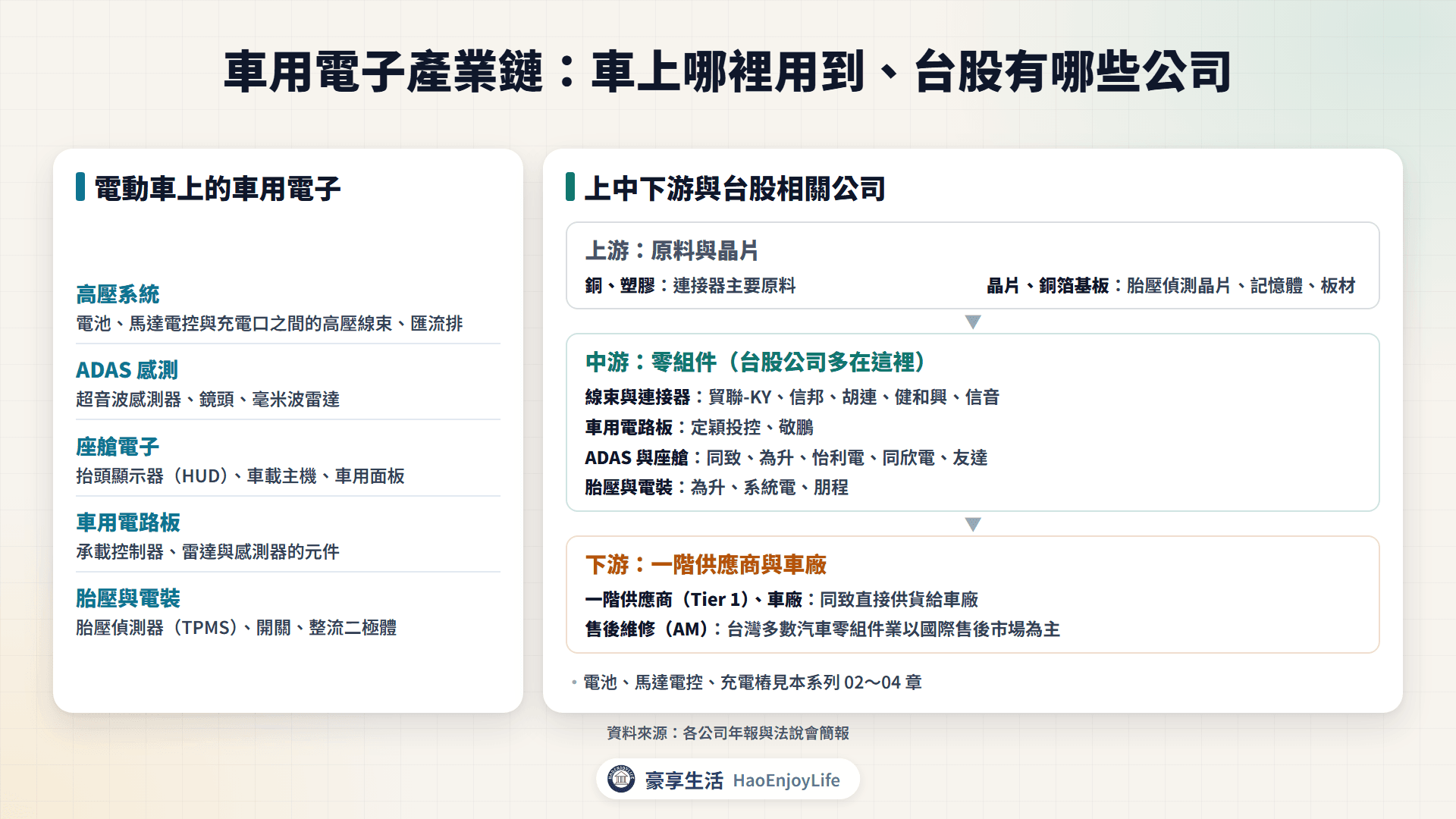Select the ADAS 感測 heading

tap(127, 370)
